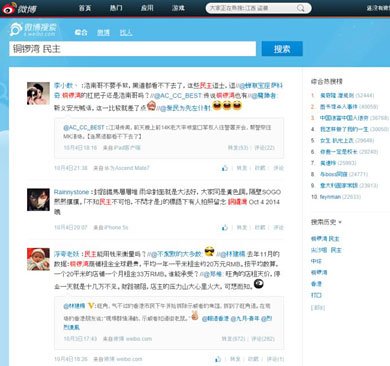The height and width of the screenshot is (366, 390).
Task: Switch to the 找人 search tab
Action: coord(126,32)
